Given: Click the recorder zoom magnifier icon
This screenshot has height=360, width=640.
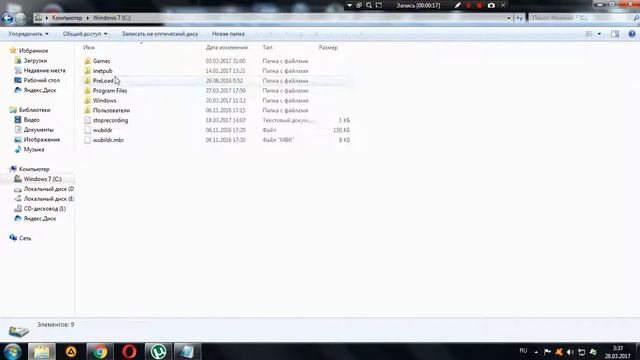Looking at the screenshot, I should (x=369, y=5).
